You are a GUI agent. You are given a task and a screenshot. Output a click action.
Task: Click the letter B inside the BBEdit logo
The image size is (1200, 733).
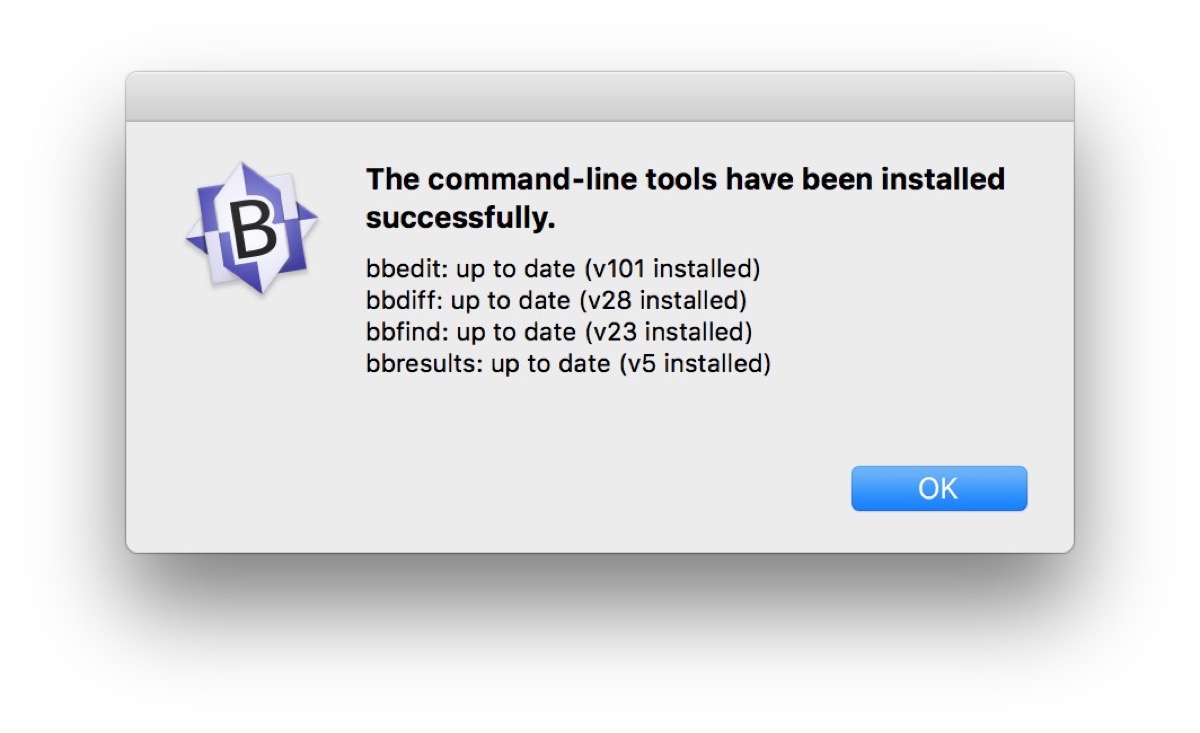pos(254,228)
